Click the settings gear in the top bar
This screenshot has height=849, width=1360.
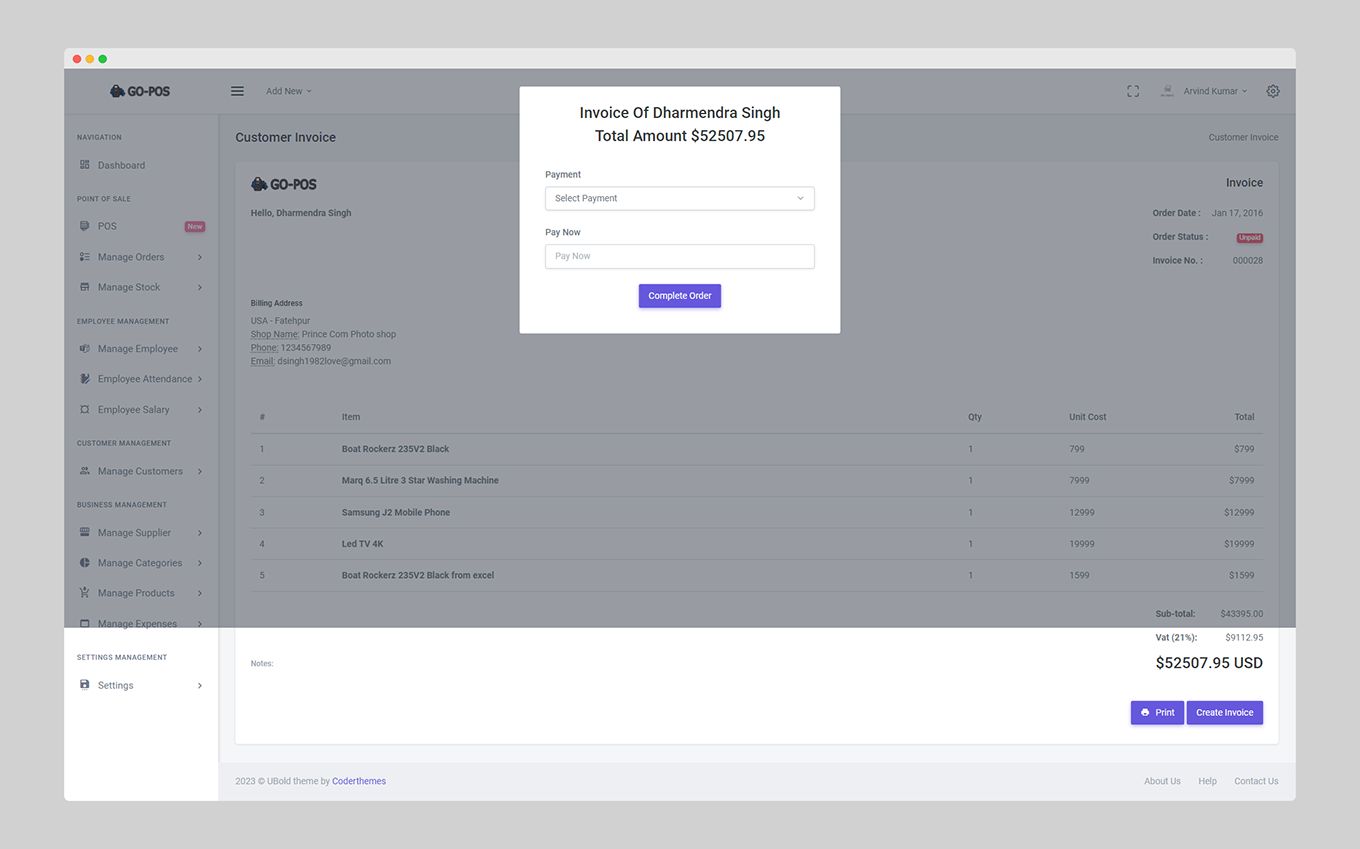[x=1272, y=90]
